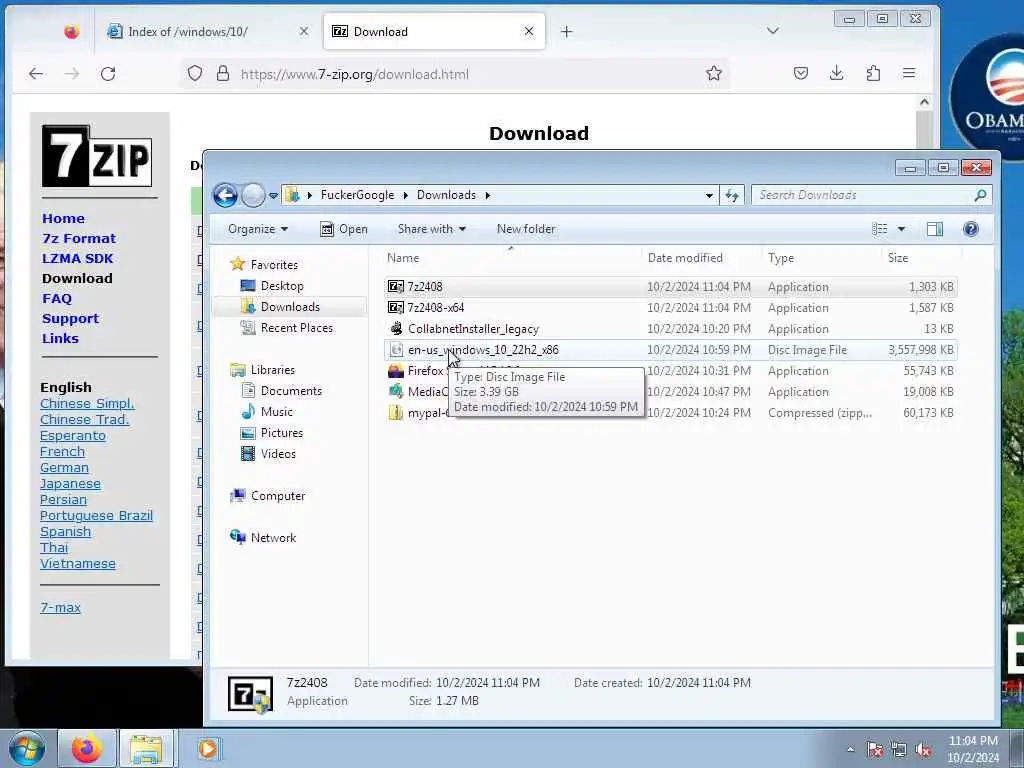Viewport: 1024px width, 768px height.
Task: Select Favorites in navigation pane
Action: point(274,264)
